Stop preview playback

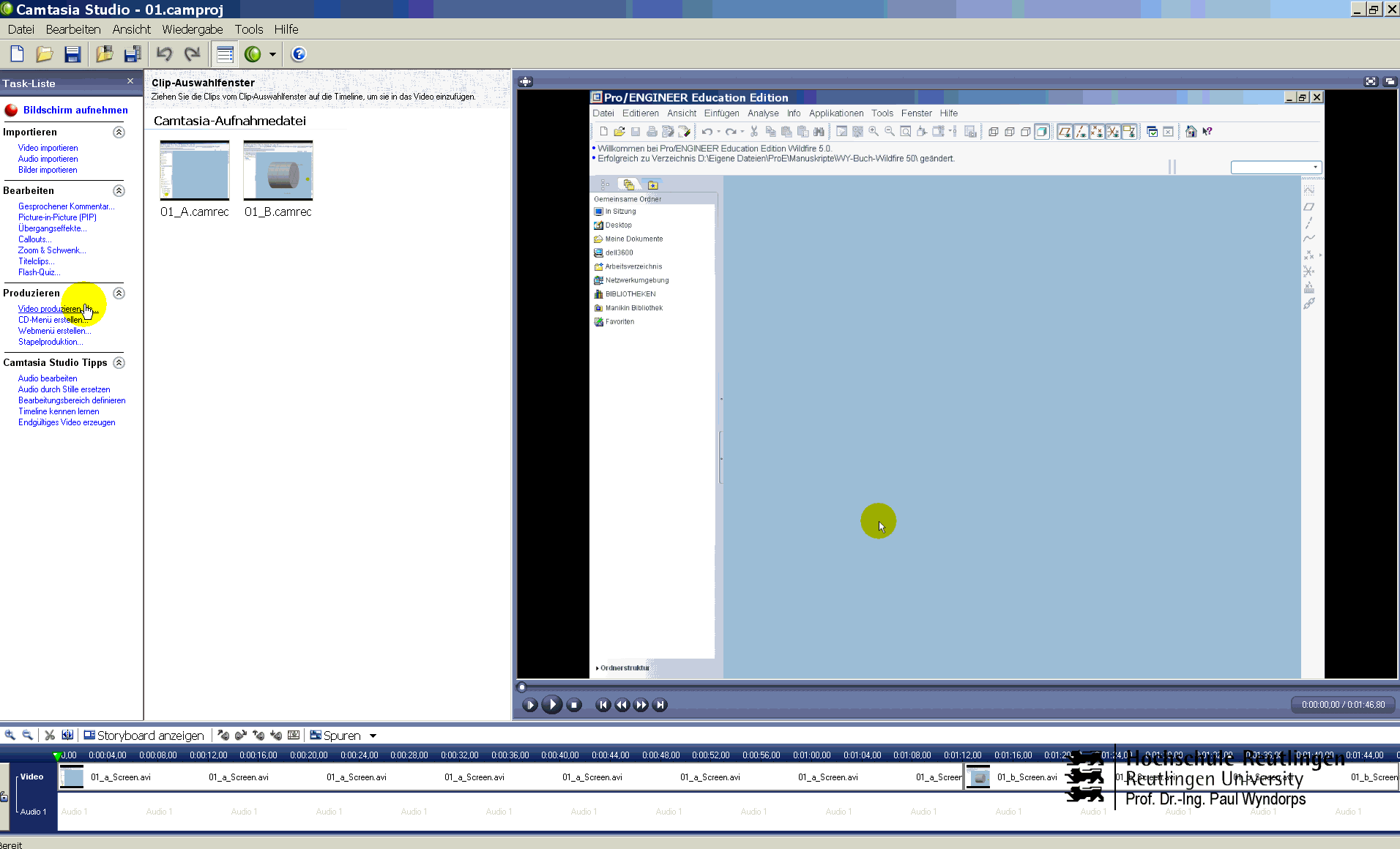click(575, 705)
